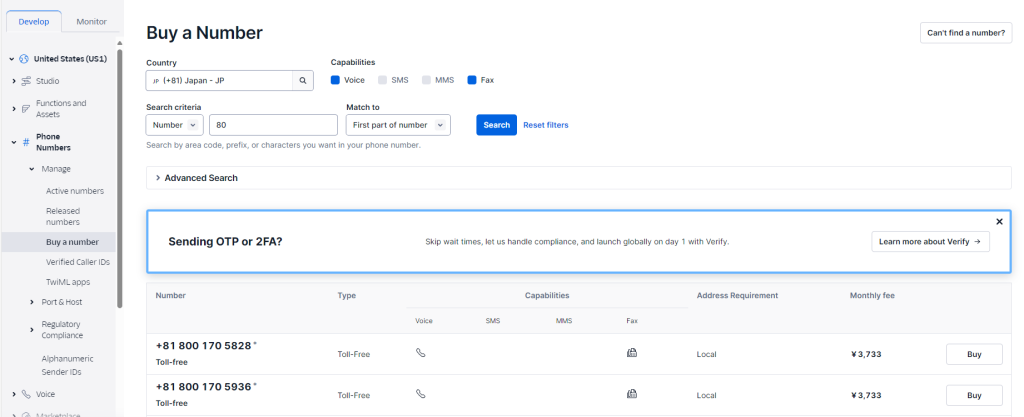Close the Sending OTP or 2FA banner

pos(999,221)
